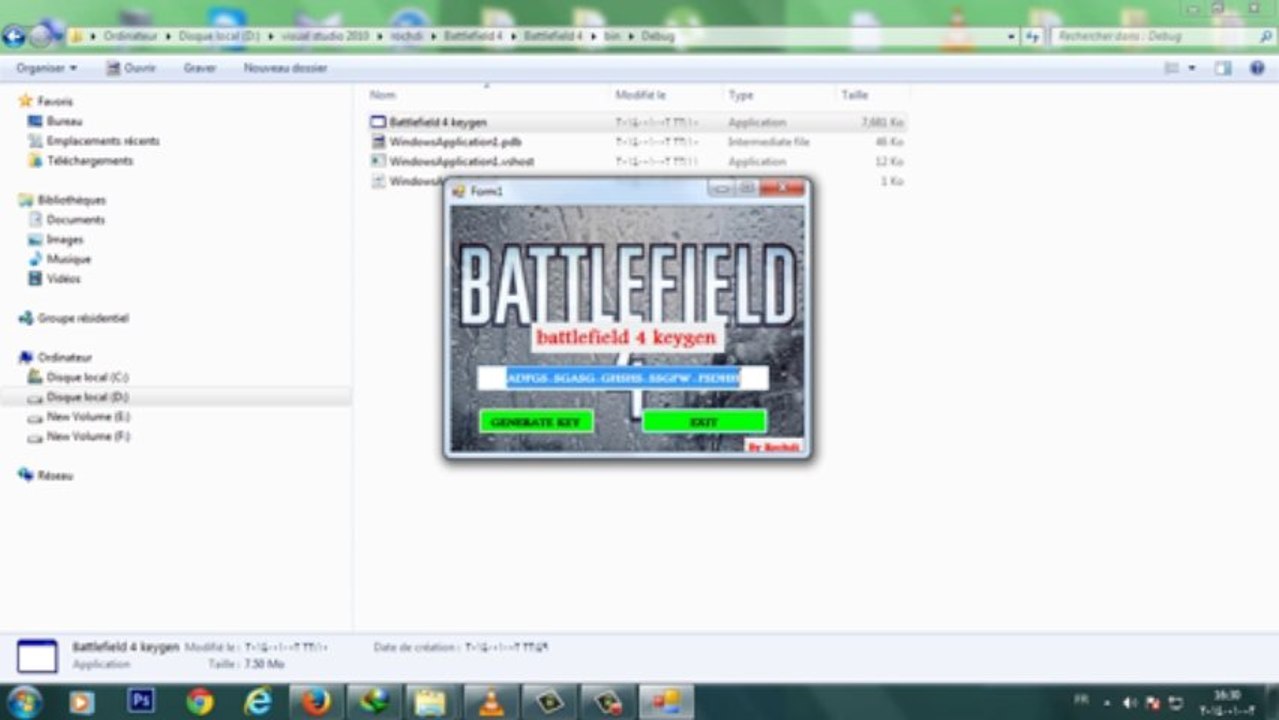Open the Documents library
Image resolution: width=1279 pixels, height=720 pixels.
pos(75,219)
